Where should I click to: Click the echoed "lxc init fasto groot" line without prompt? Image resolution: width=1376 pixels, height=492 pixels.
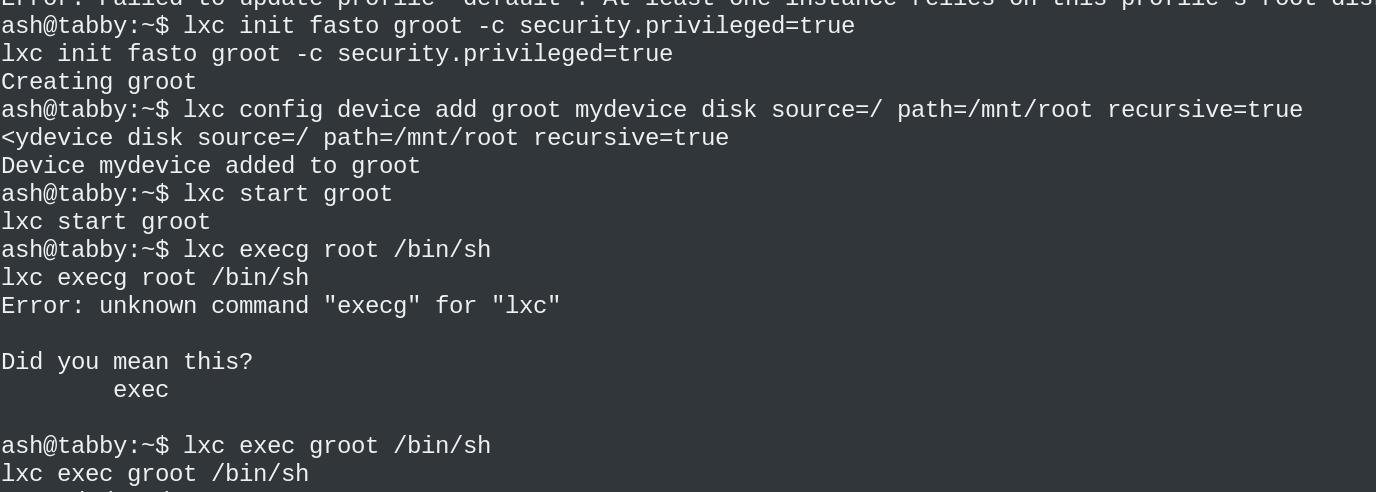[x=337, y=54]
